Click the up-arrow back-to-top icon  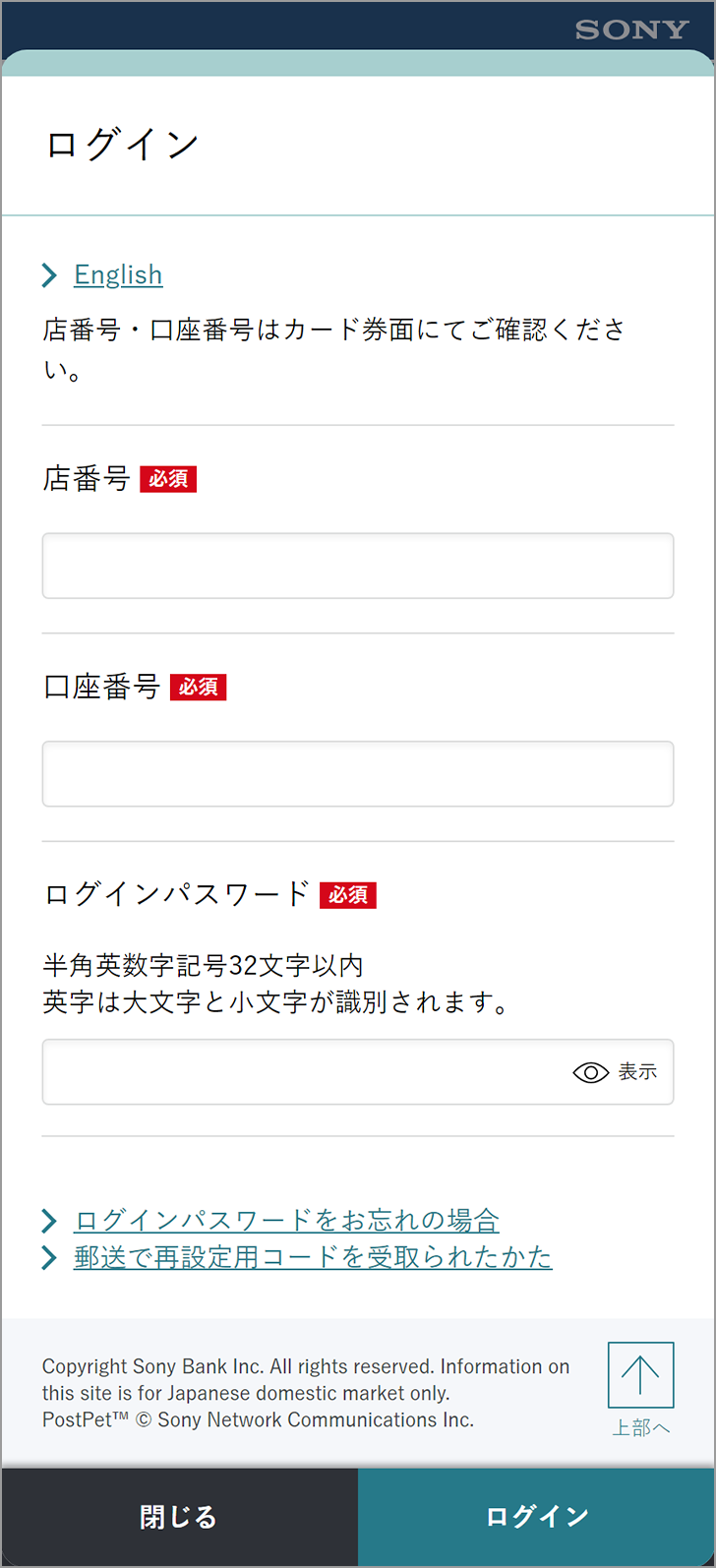point(640,1375)
